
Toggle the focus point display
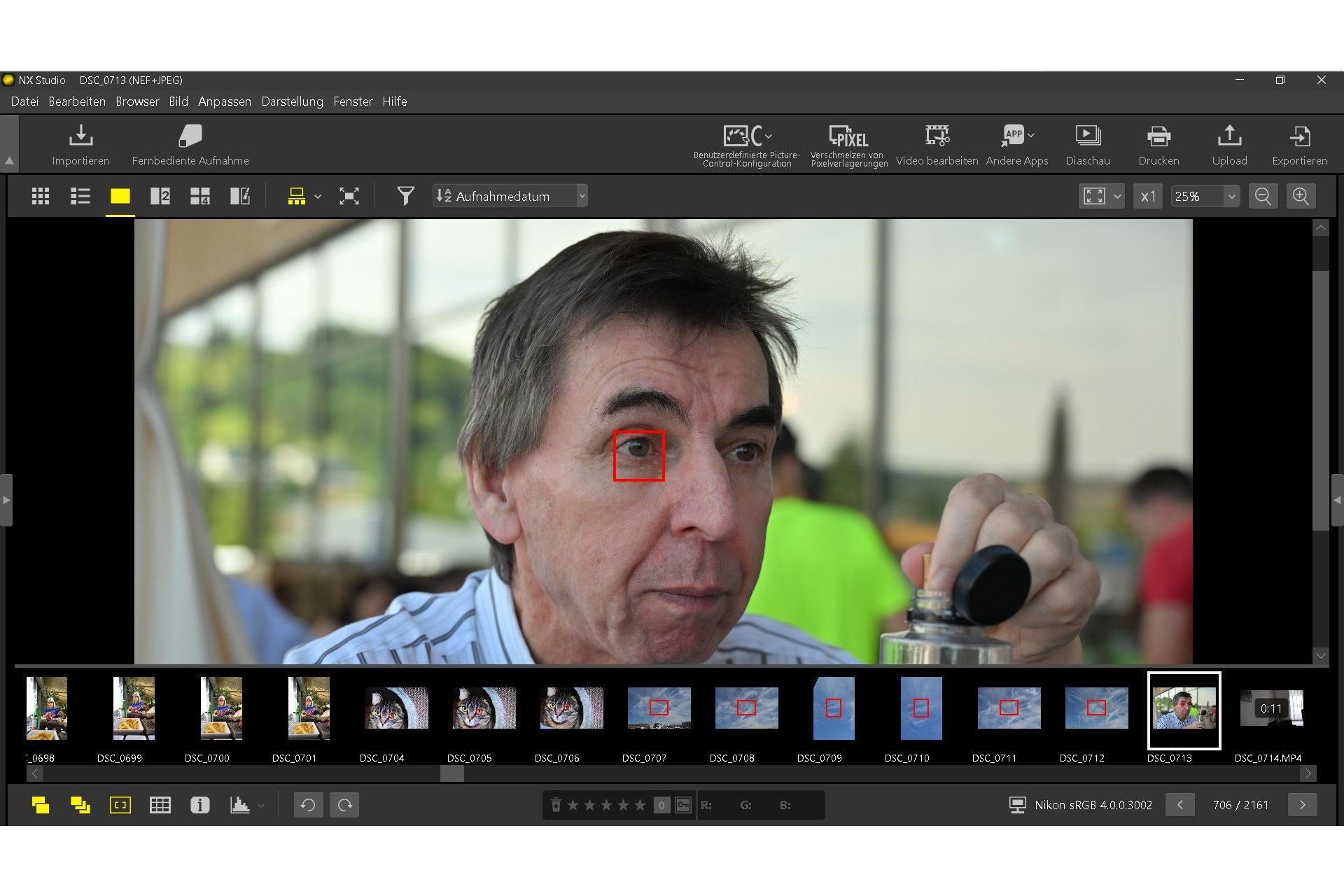pos(120,805)
